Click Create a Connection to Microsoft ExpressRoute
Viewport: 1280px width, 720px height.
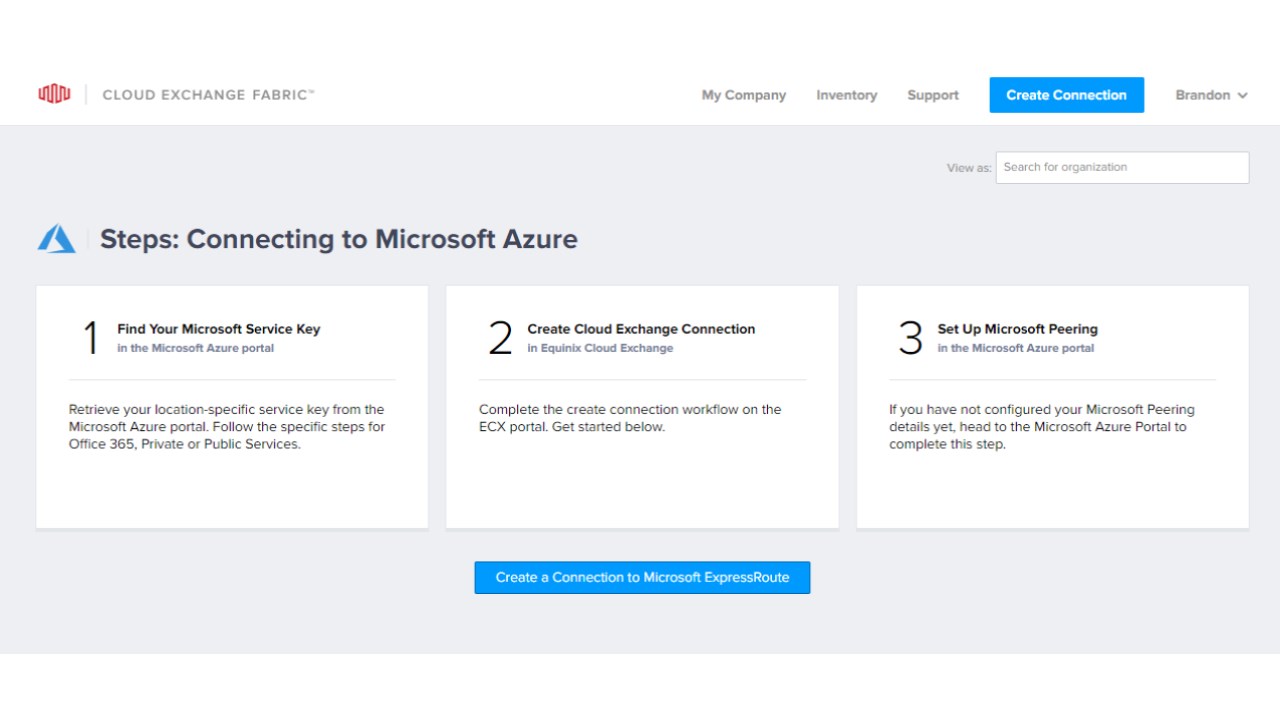642,577
